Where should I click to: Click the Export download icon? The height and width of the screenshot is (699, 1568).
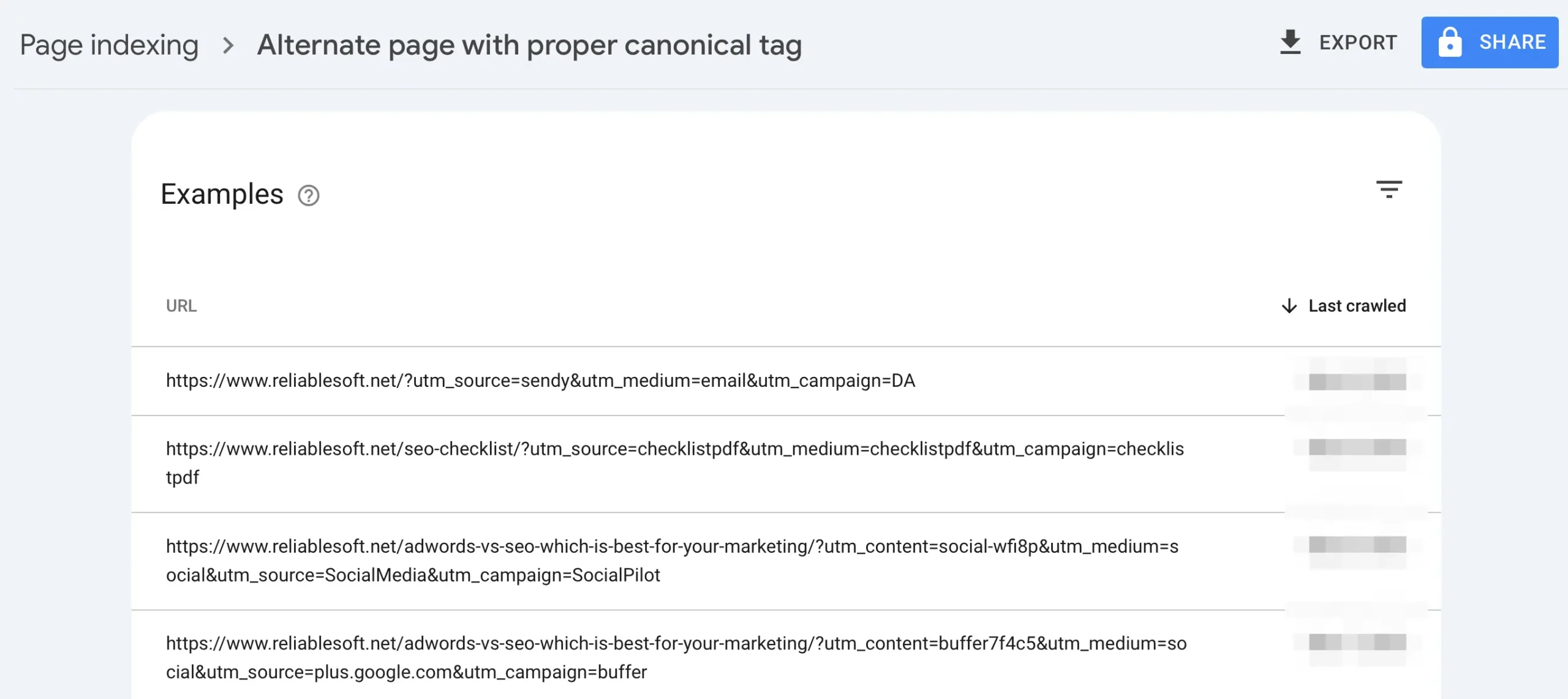[1290, 42]
